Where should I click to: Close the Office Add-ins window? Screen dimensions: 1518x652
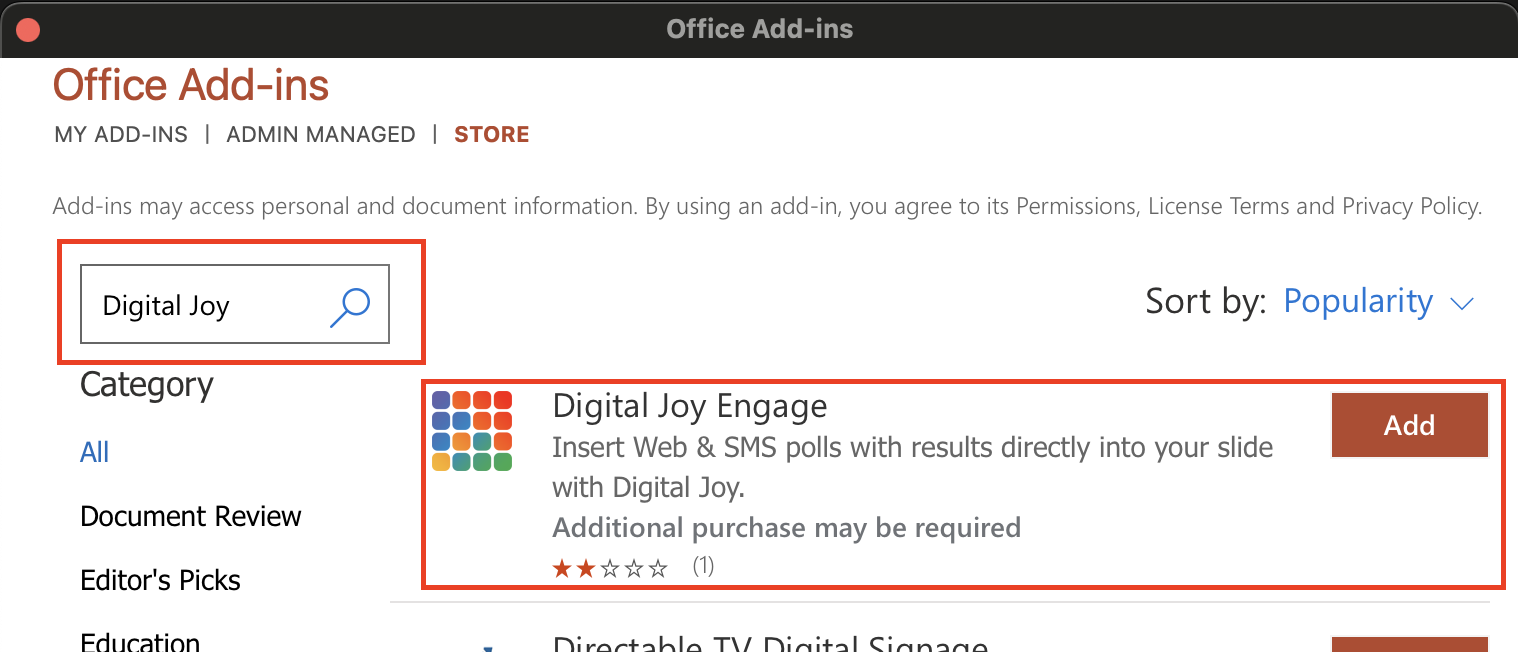tap(28, 29)
